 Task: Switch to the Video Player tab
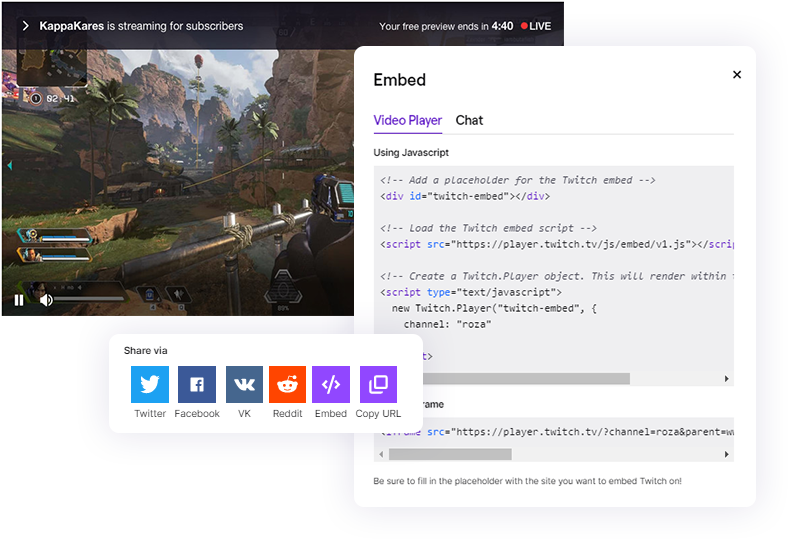[x=408, y=121]
